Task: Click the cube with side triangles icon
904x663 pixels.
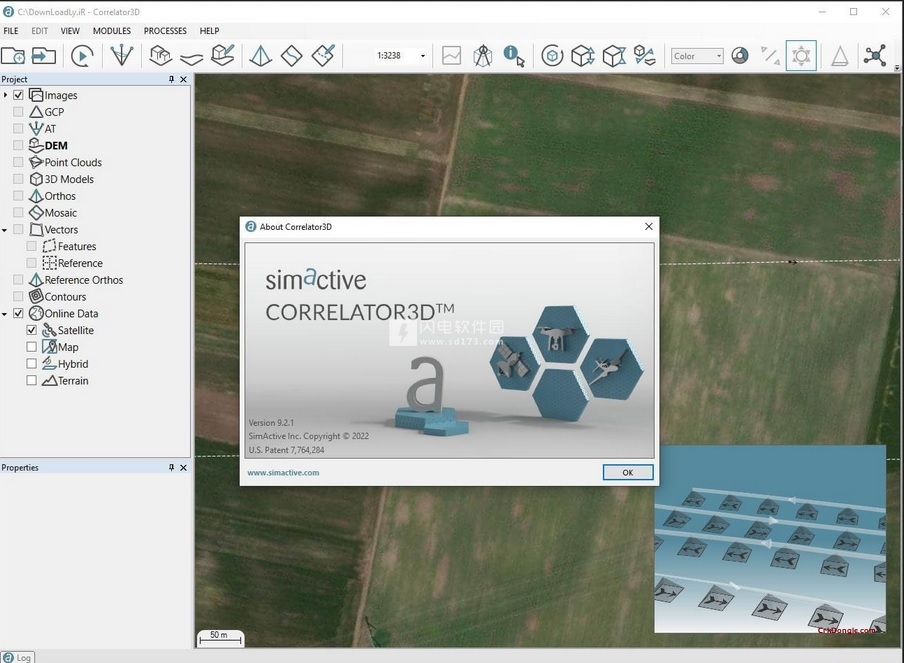Action: tap(614, 56)
